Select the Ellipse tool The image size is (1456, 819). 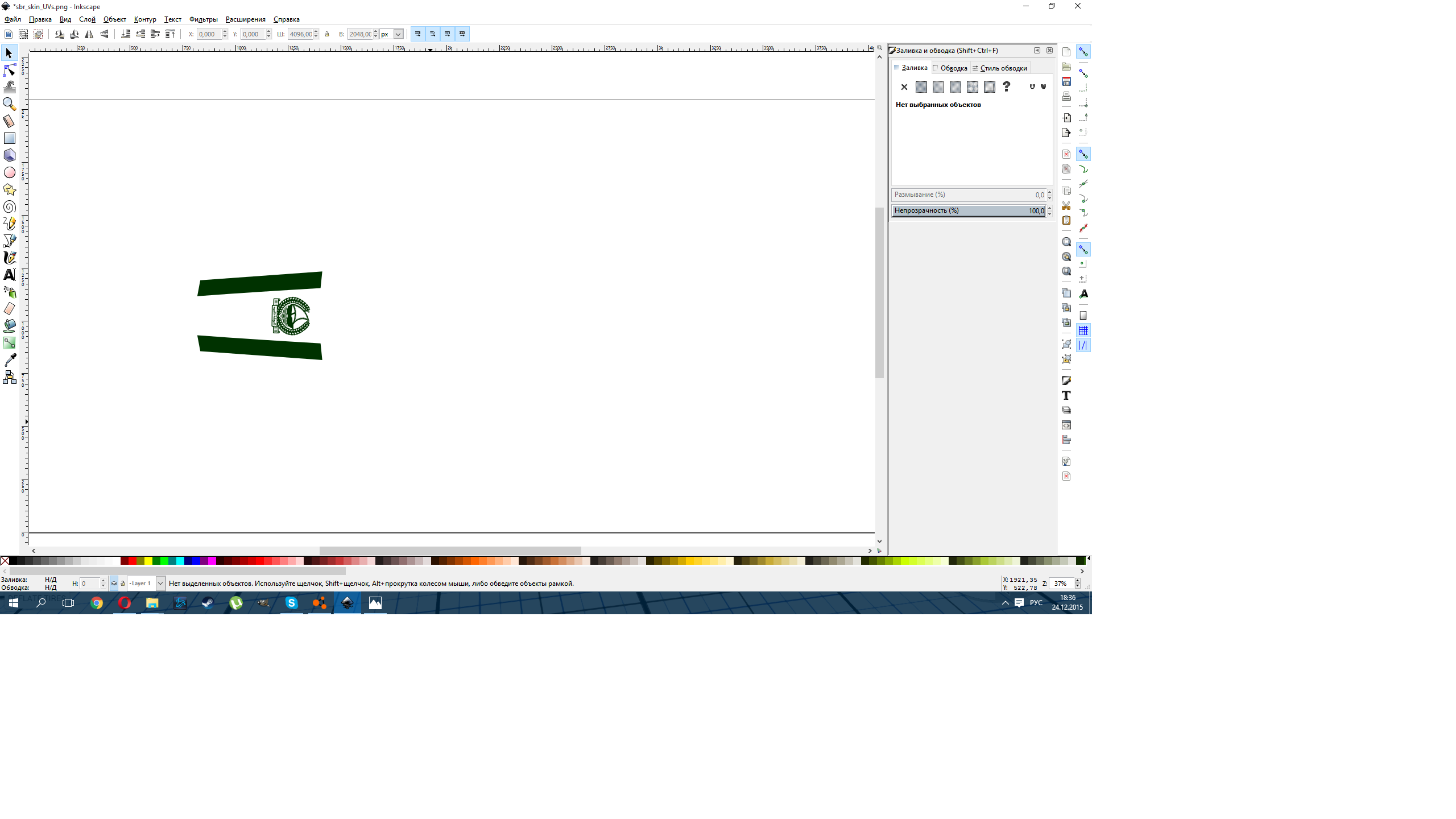pyautogui.click(x=9, y=172)
